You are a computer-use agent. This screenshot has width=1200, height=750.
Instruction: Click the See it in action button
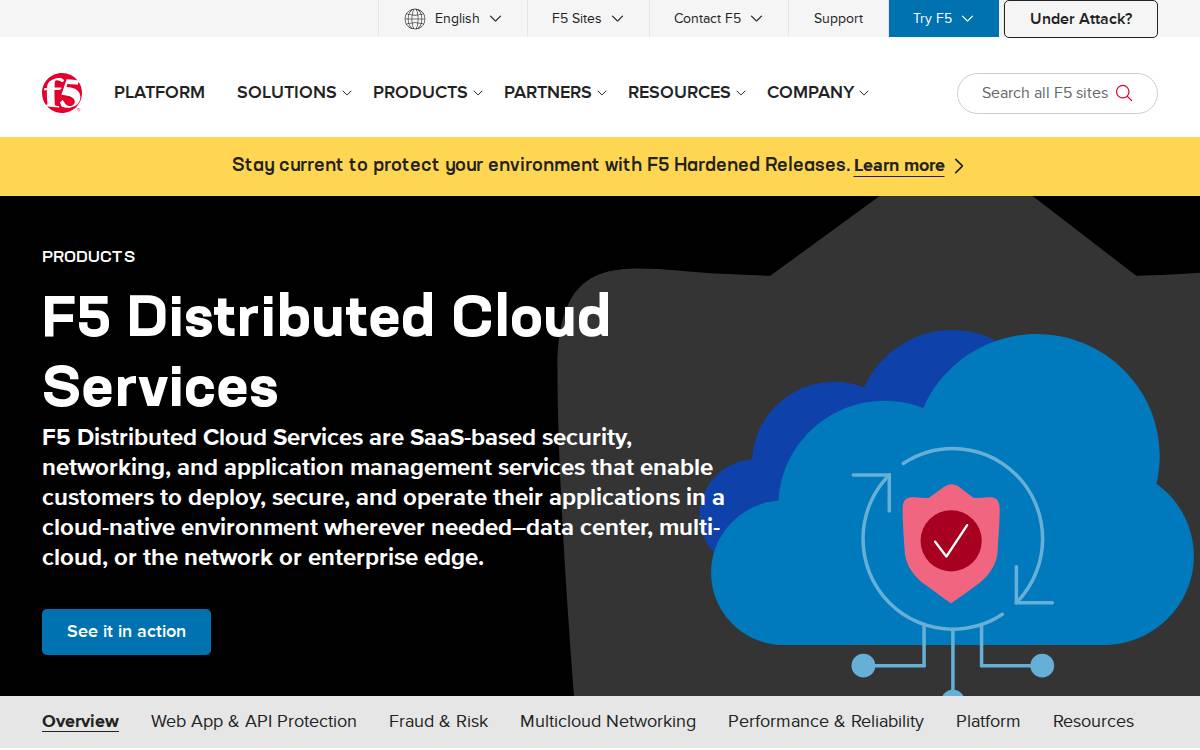tap(126, 632)
